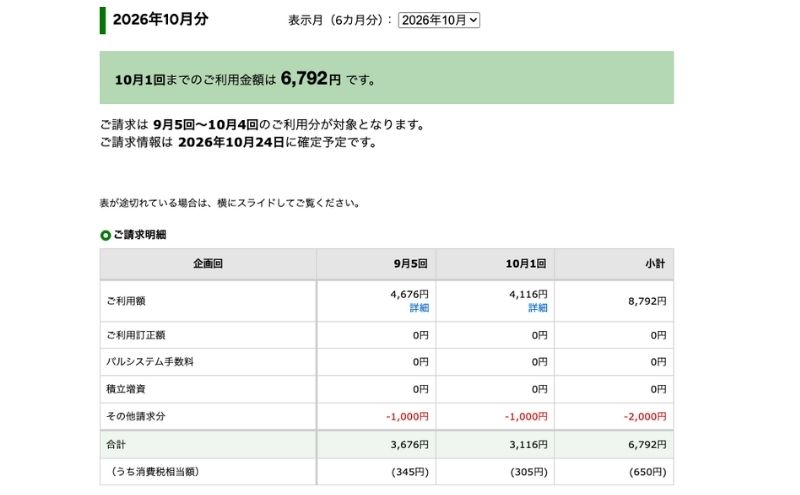Click the 企画回 column header
The height and width of the screenshot is (495, 800).
point(208,264)
